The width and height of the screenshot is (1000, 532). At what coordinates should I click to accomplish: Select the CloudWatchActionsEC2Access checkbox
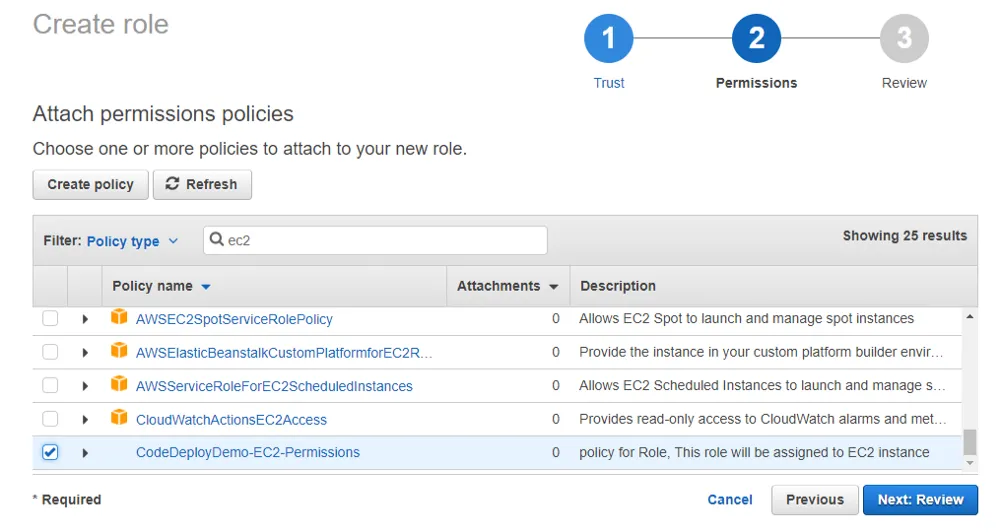pyautogui.click(x=50, y=419)
